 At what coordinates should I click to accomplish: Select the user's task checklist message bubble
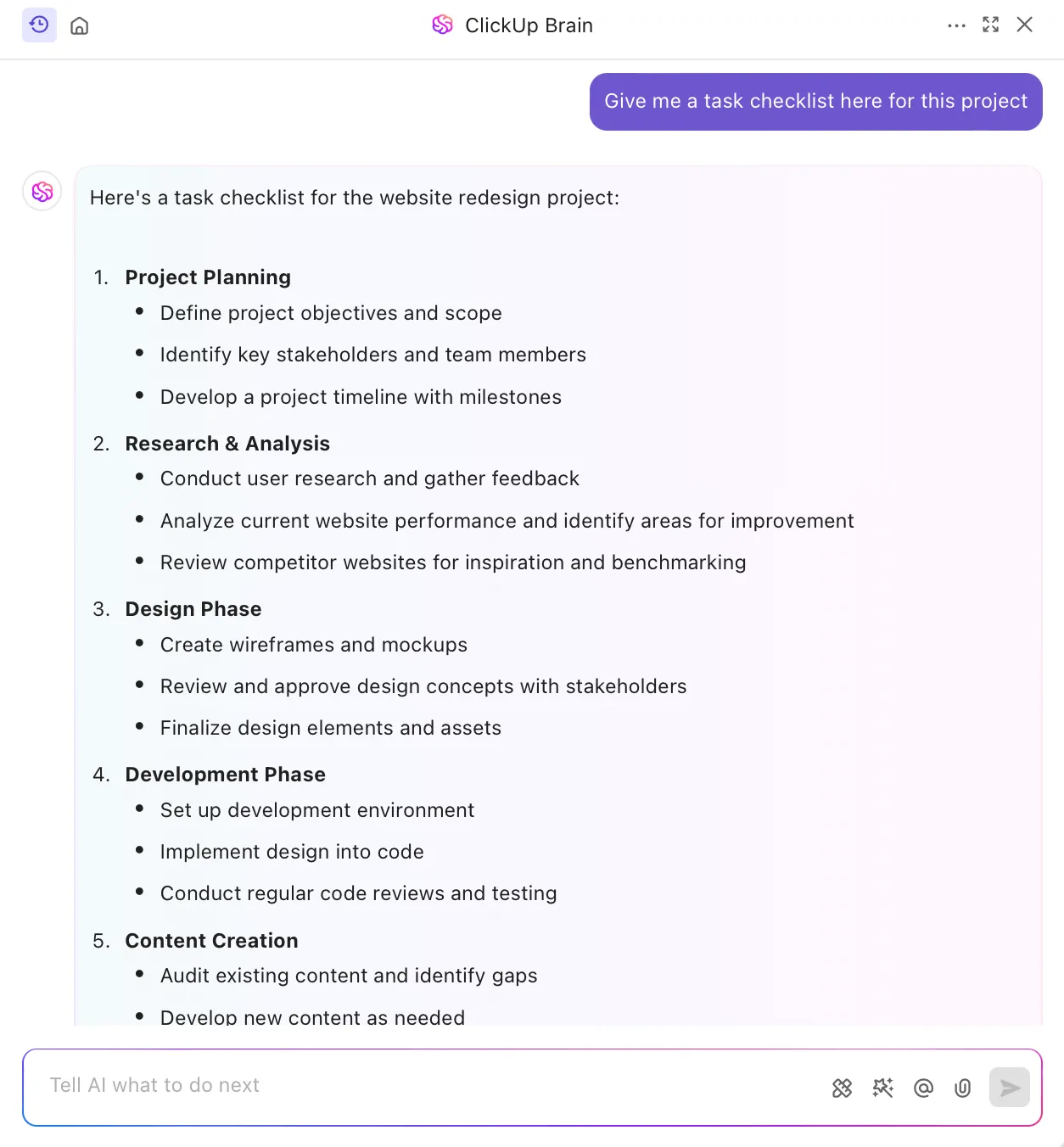(x=815, y=102)
